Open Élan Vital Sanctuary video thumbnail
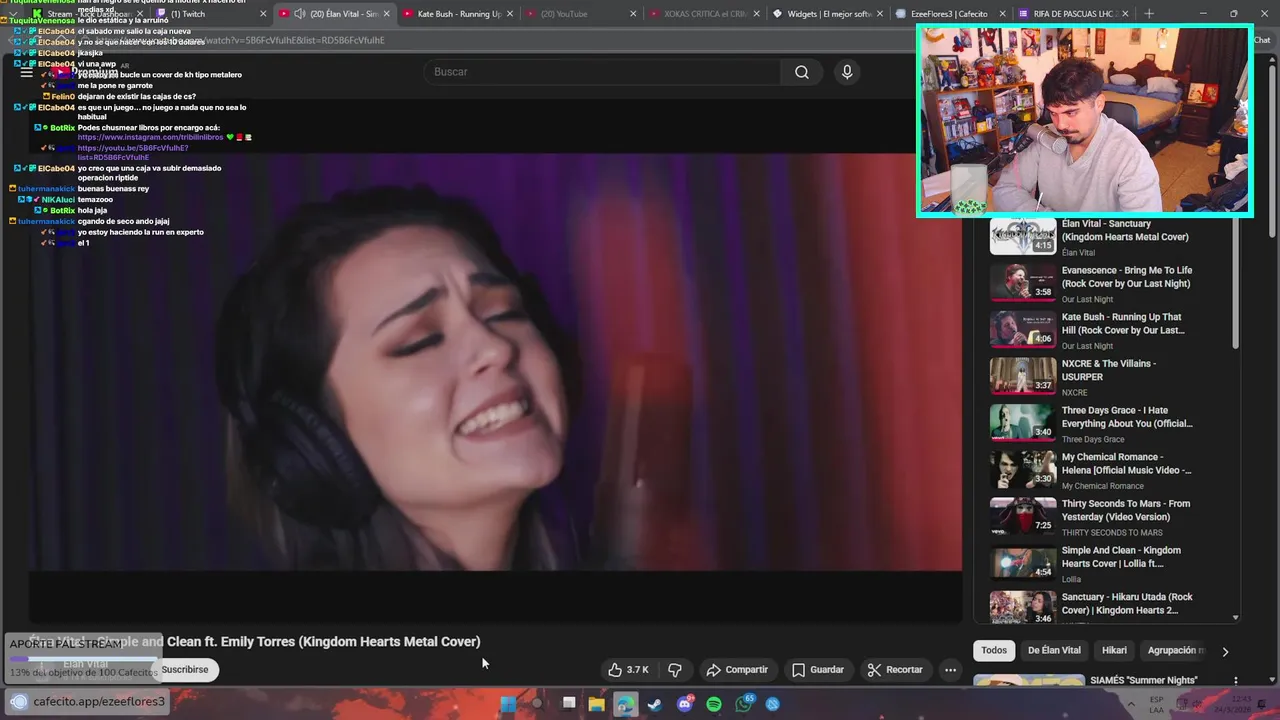This screenshot has width=1280, height=720. pyautogui.click(x=1023, y=236)
